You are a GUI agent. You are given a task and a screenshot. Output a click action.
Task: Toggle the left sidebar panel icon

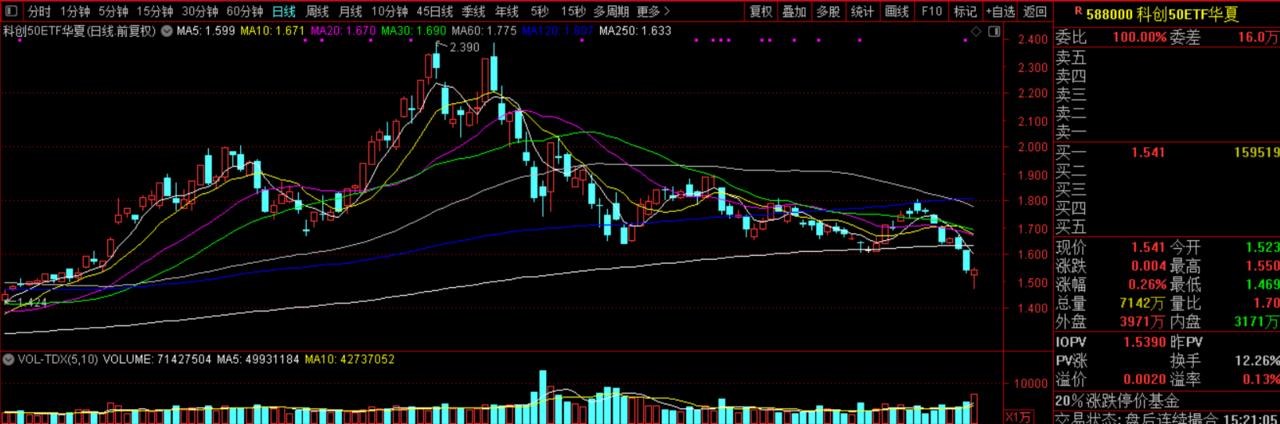coord(10,11)
